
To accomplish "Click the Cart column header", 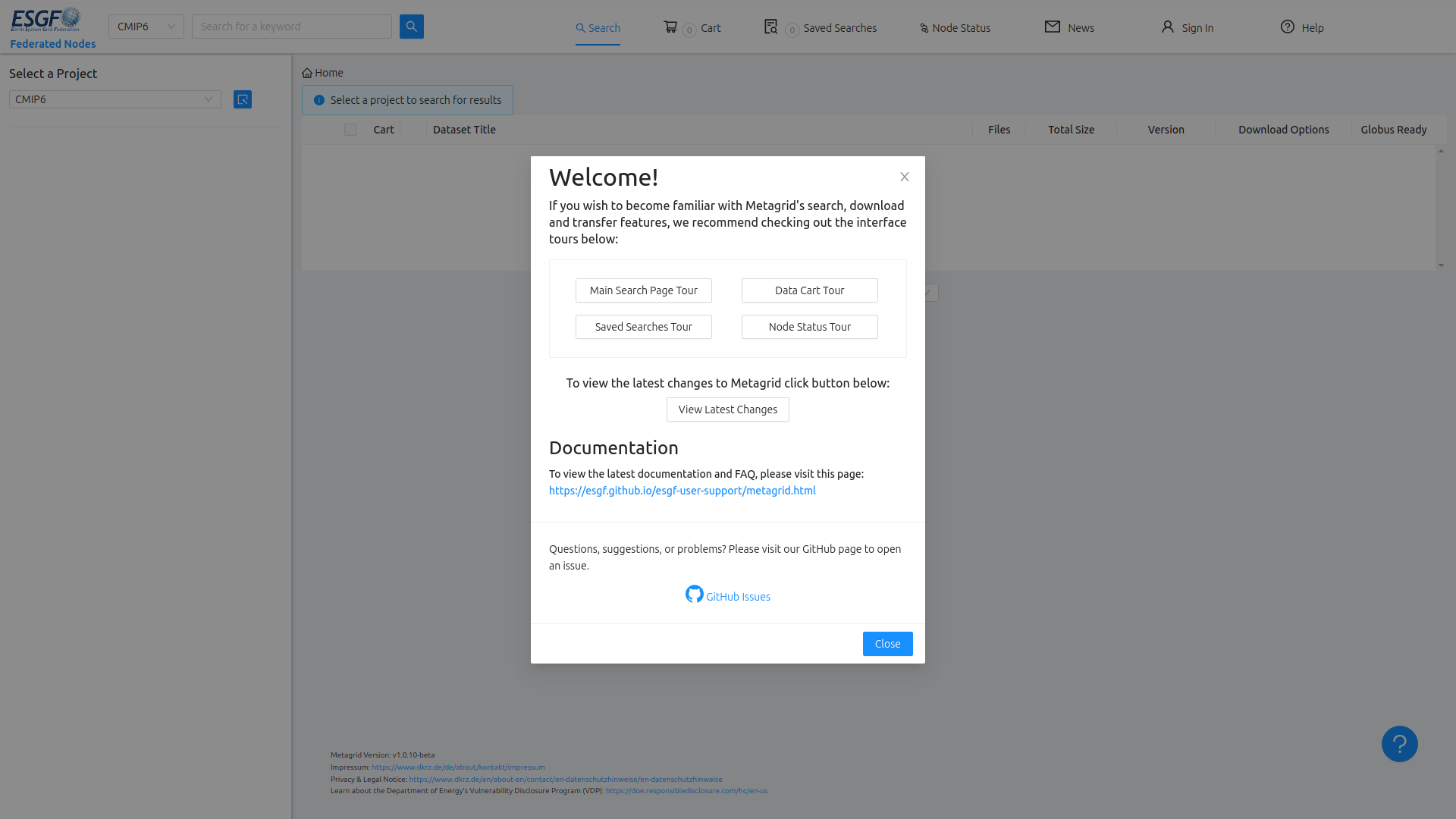I will coord(384,130).
